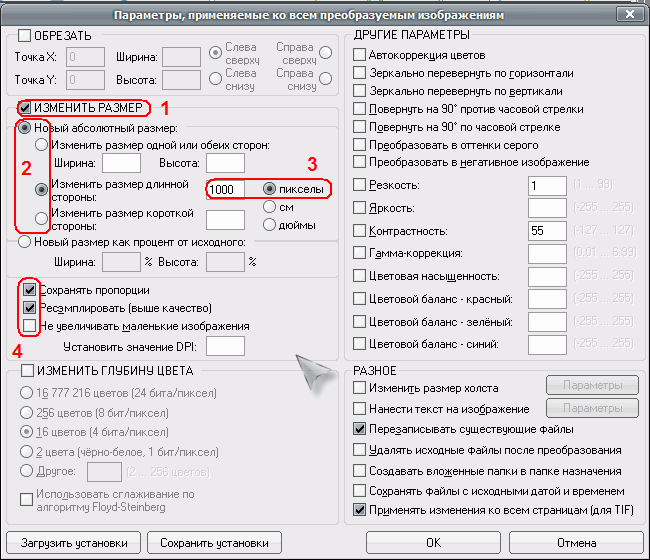Choose дюймы as the size unit
The image size is (650, 560).
pos(270,225)
